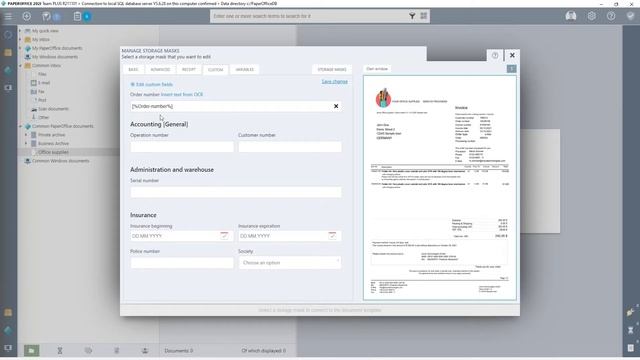
Task: Clear the Order number field with its X
Action: pyautogui.click(x=336, y=106)
